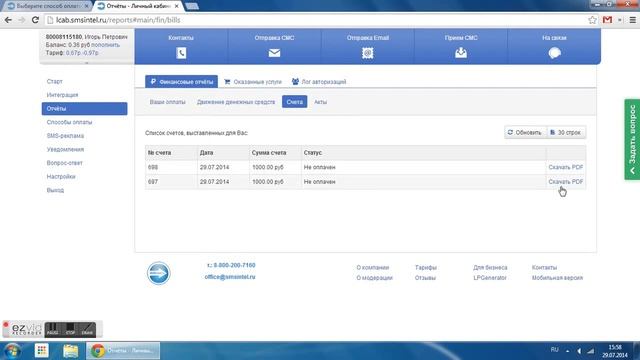Open the Gmail extension icon
The height and width of the screenshot is (360, 640).
(607, 20)
